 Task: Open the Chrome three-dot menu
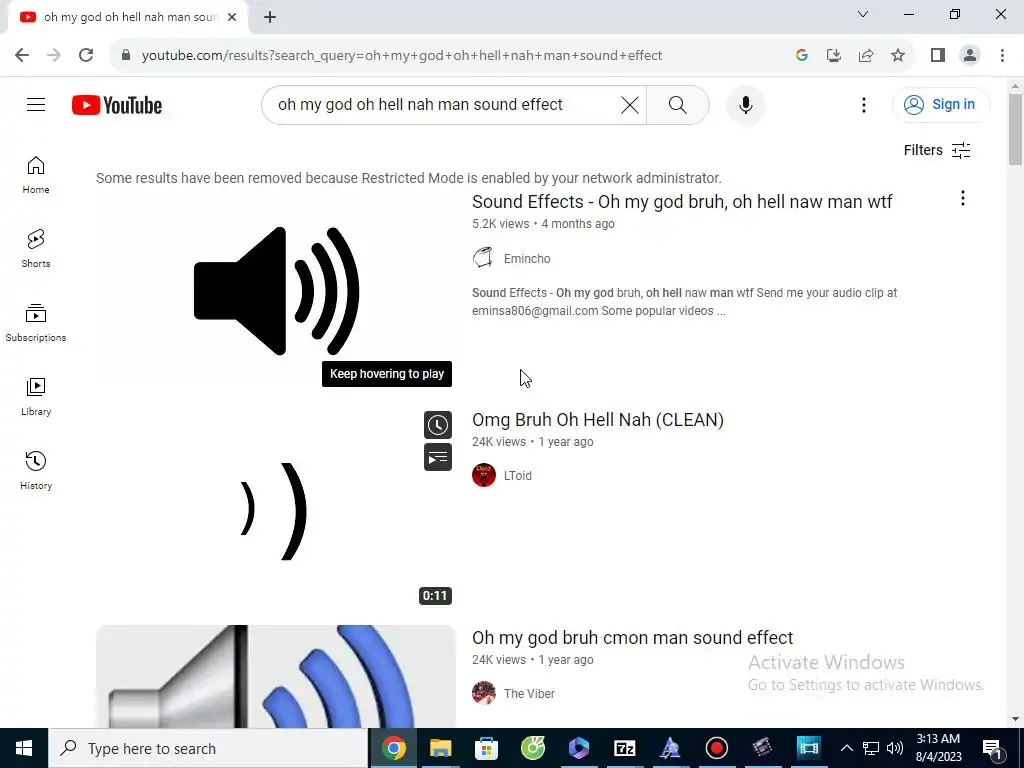click(x=1002, y=56)
